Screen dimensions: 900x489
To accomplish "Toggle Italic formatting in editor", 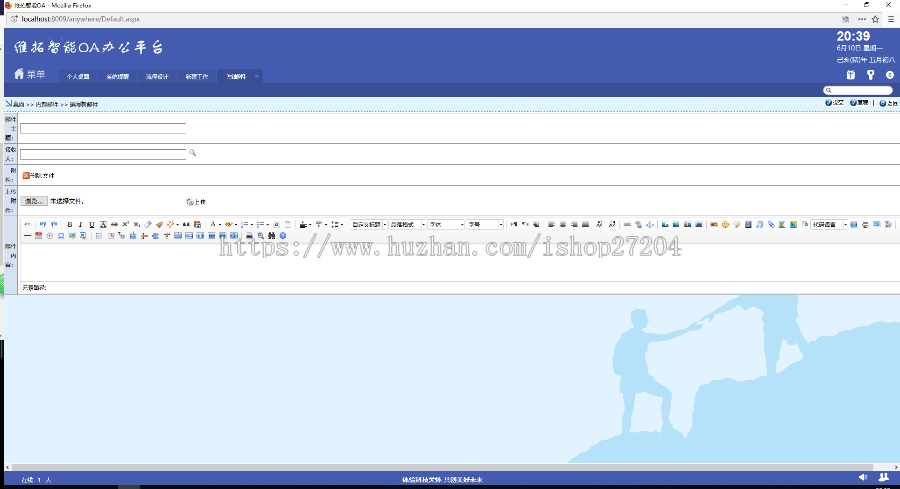I will click(80, 224).
